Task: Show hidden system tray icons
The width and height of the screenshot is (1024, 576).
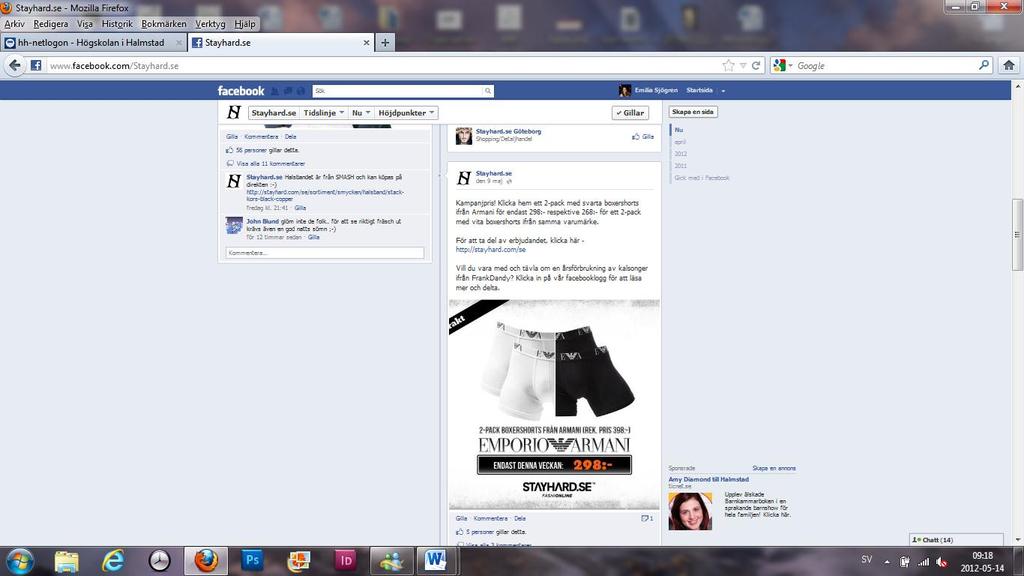Action: pos(887,562)
